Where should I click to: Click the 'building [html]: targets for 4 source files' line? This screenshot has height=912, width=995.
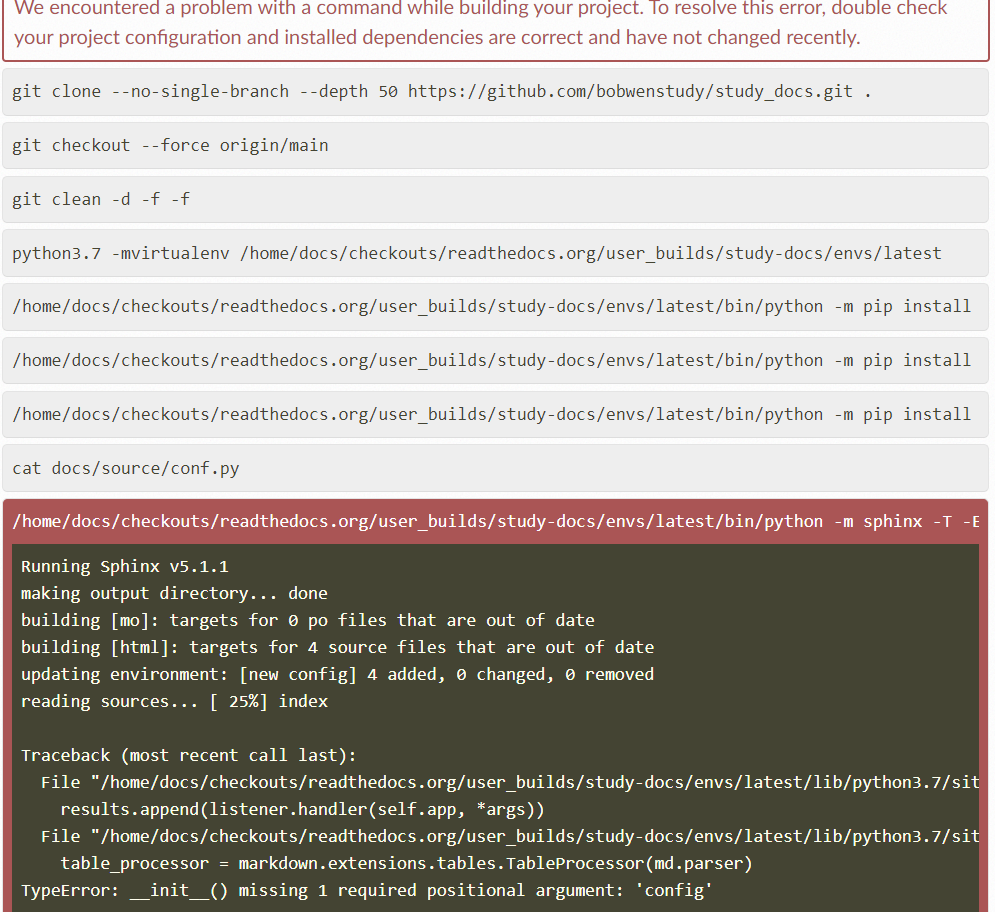(338, 648)
